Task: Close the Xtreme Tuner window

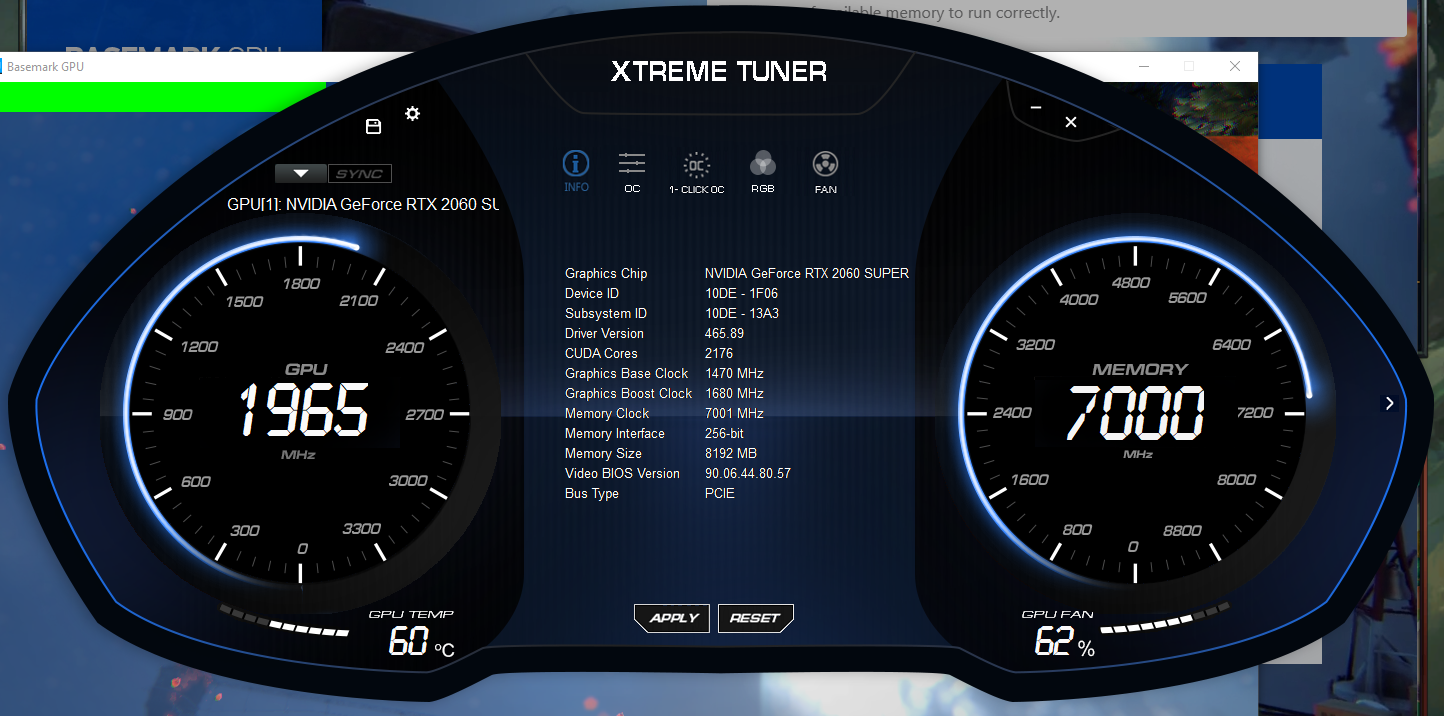Action: point(1070,122)
